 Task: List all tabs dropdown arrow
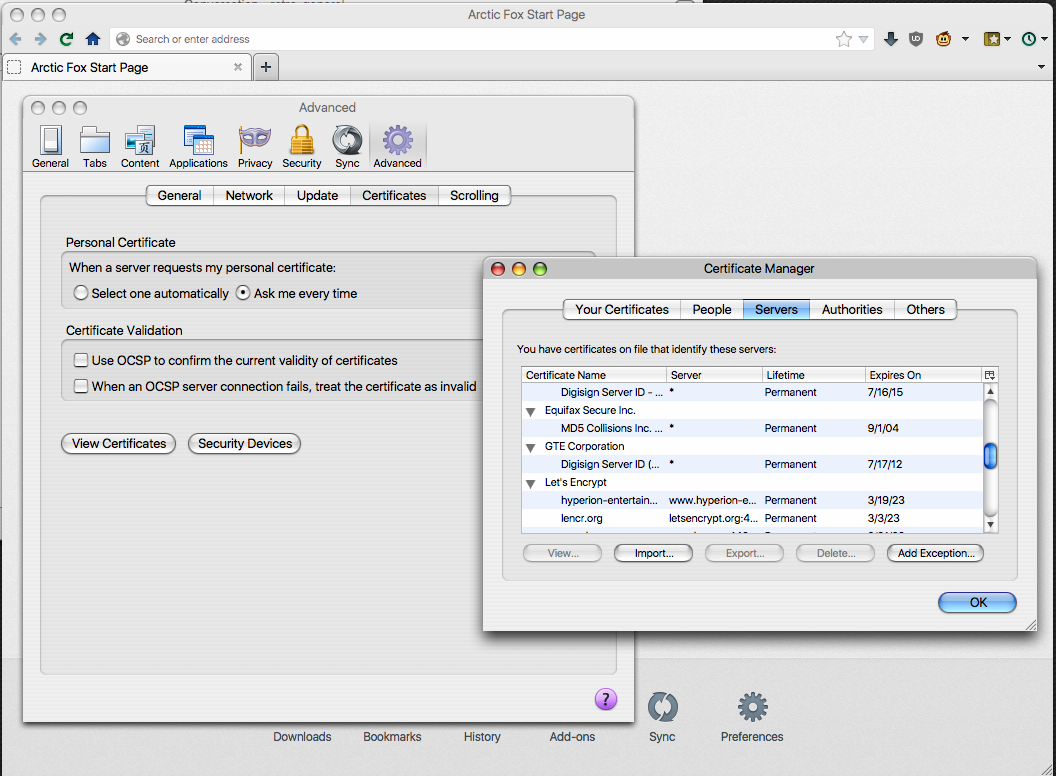pyautogui.click(x=1041, y=67)
